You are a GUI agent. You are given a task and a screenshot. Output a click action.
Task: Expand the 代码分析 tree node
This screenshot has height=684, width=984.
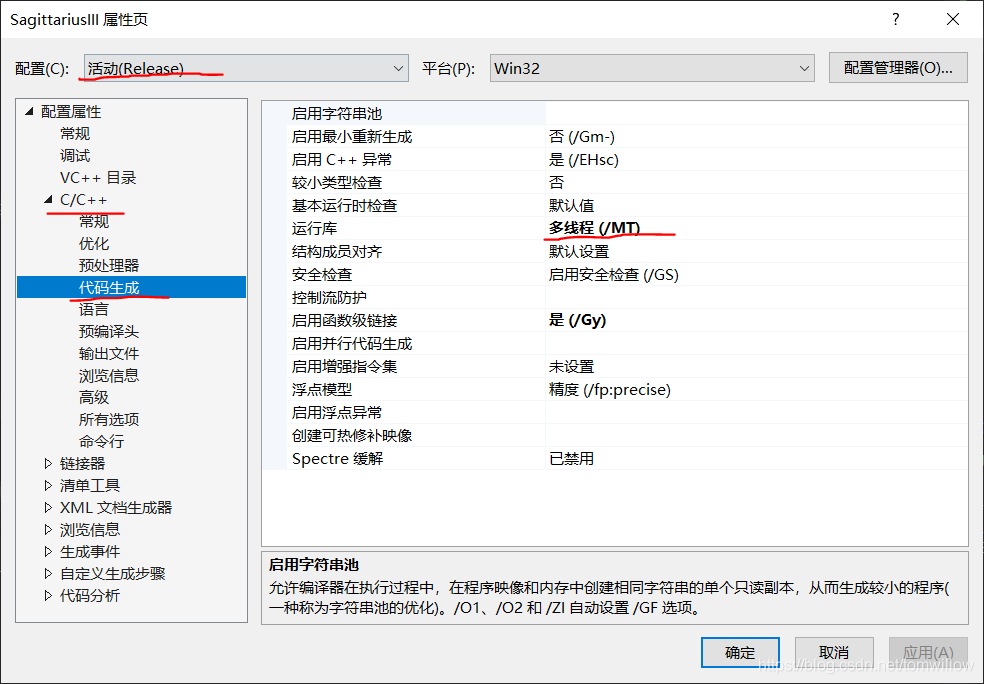(48, 596)
